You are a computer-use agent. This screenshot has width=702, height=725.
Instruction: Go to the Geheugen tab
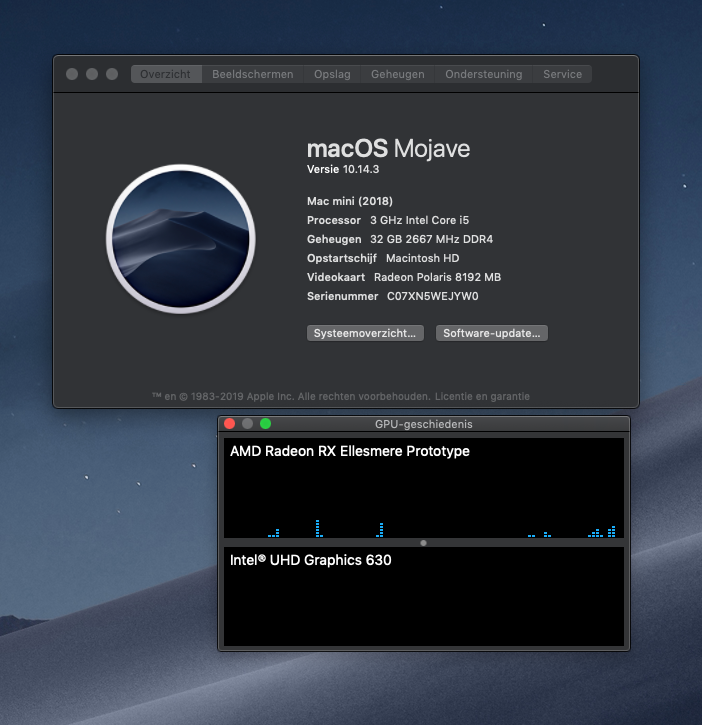point(398,74)
